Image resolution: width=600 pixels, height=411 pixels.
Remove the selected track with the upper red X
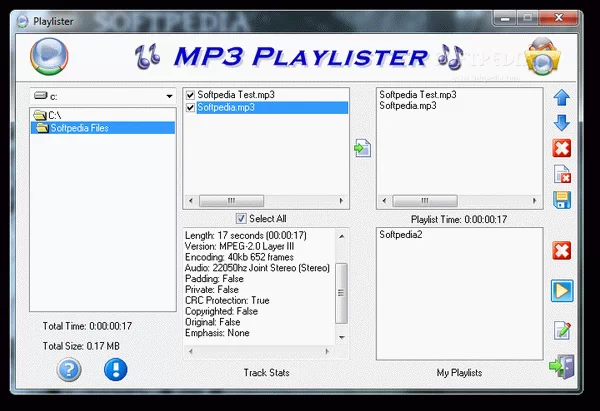click(562, 148)
